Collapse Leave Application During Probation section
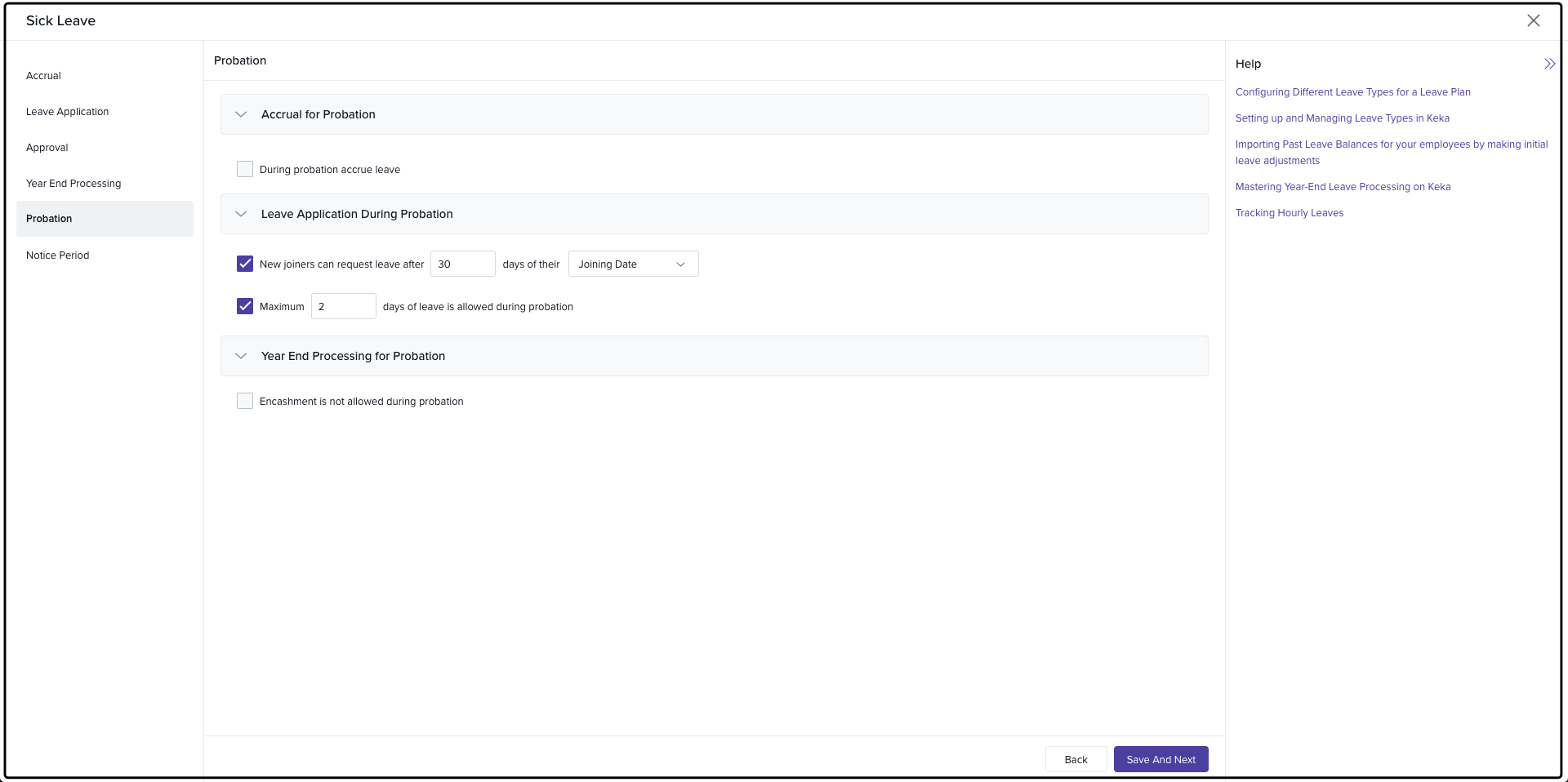Screen dimensions: 1568x782 point(241,215)
